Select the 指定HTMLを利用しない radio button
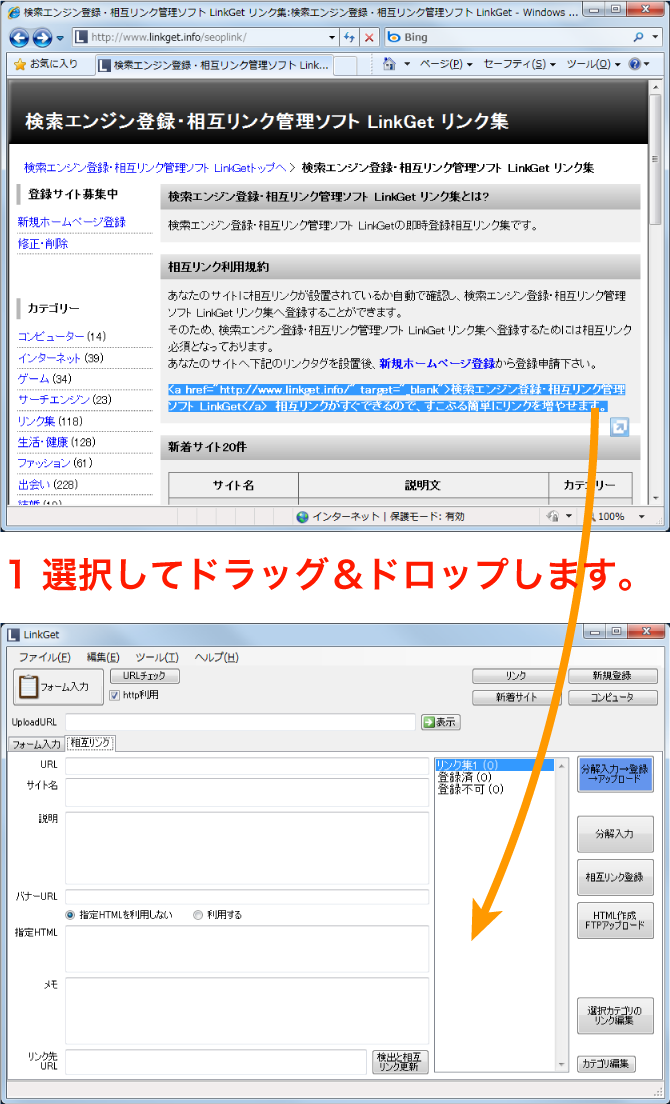 pos(70,915)
